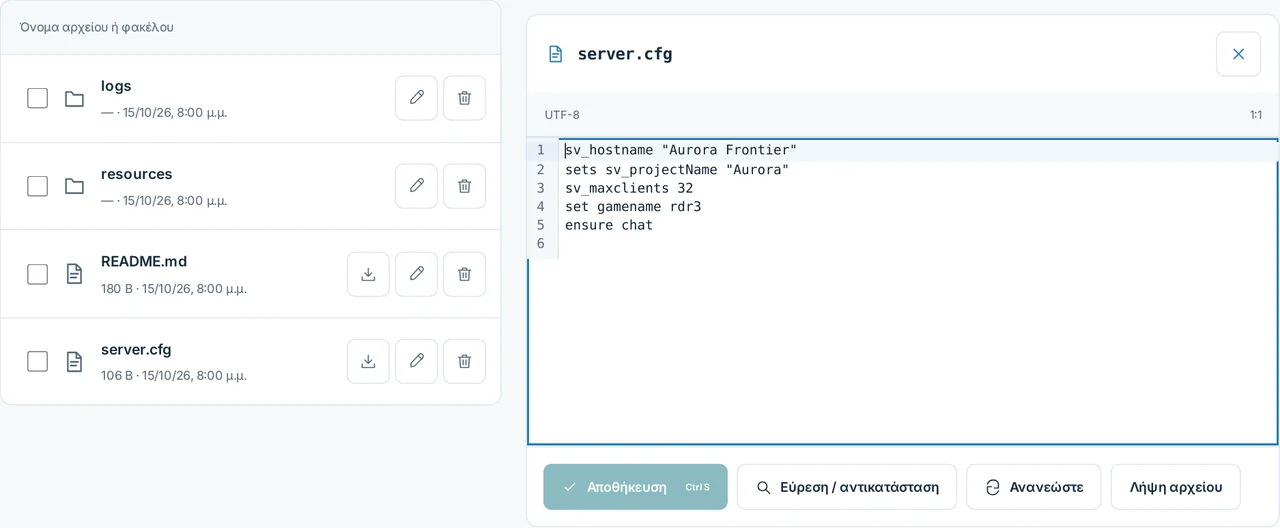Click the edit pencil icon for server.cfg row

[x=416, y=361]
